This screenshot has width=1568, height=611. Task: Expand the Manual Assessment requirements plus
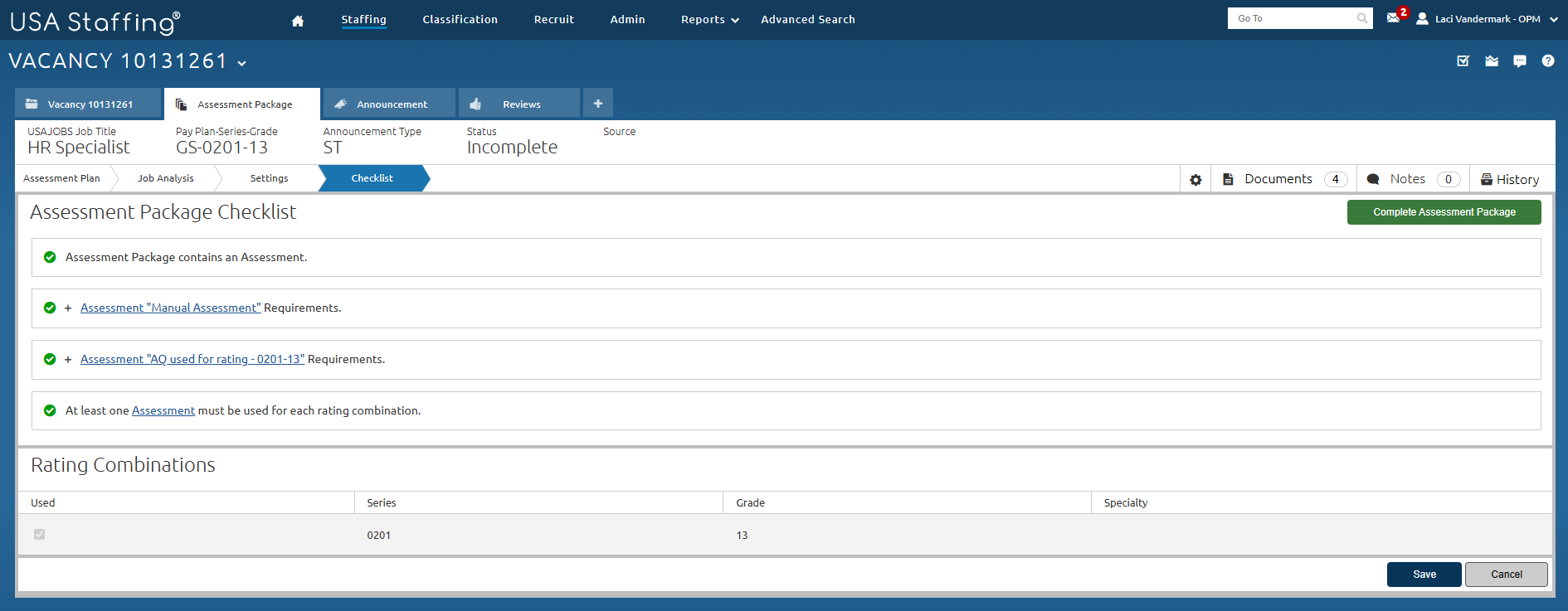click(x=68, y=308)
